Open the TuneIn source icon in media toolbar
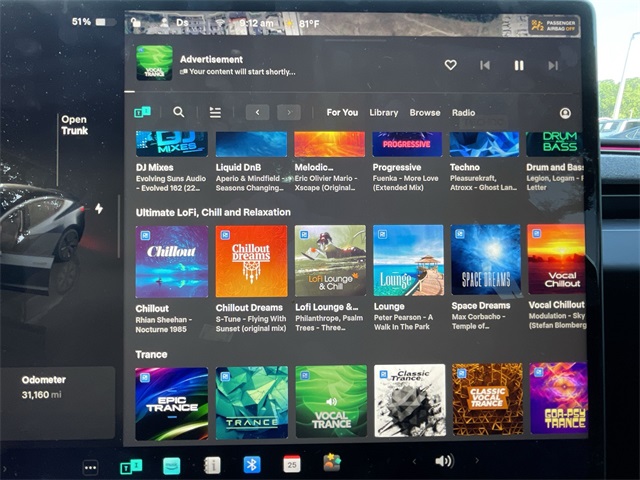The width and height of the screenshot is (640, 480). tap(142, 112)
